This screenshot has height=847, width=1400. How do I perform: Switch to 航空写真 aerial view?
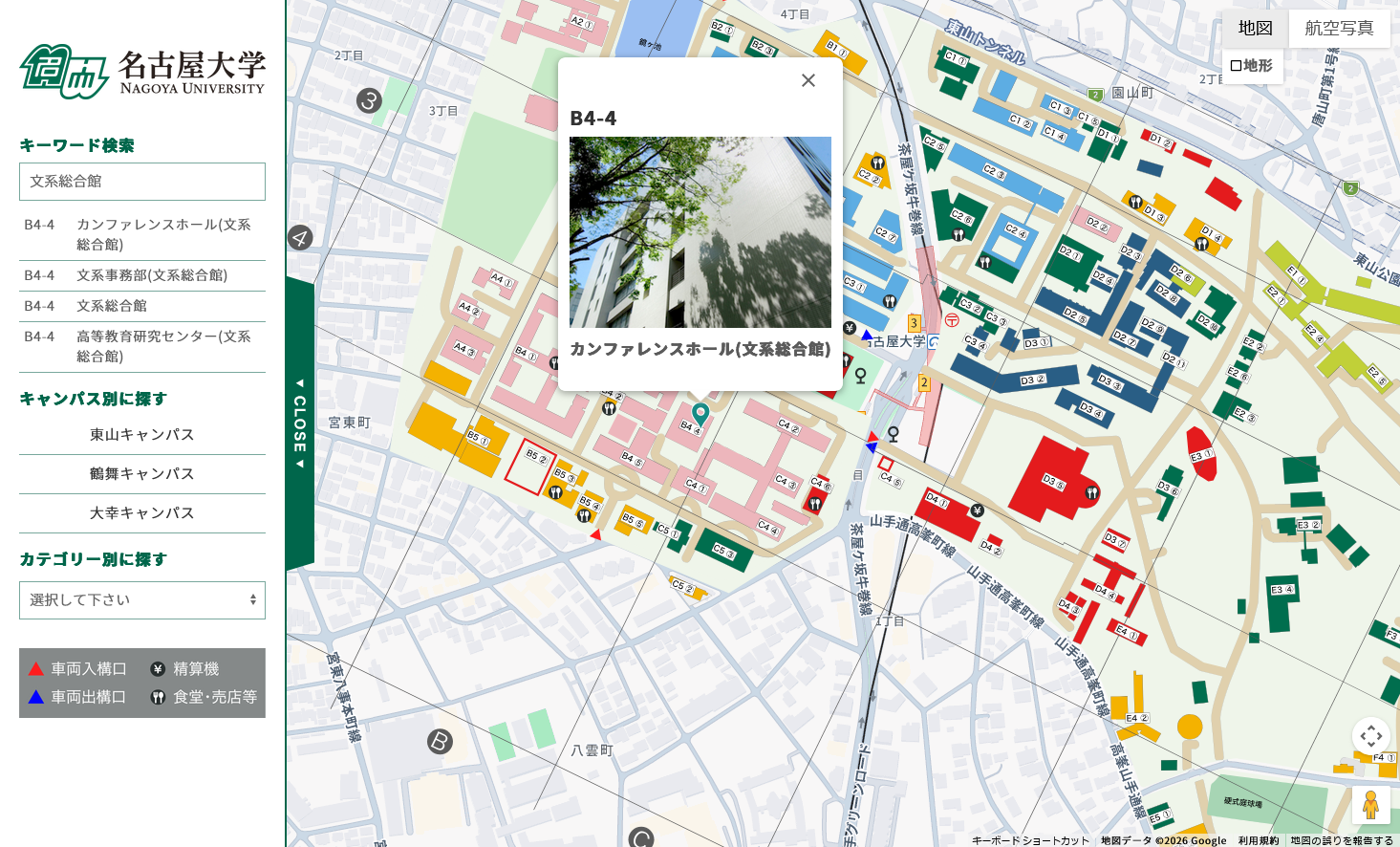coord(1339,29)
